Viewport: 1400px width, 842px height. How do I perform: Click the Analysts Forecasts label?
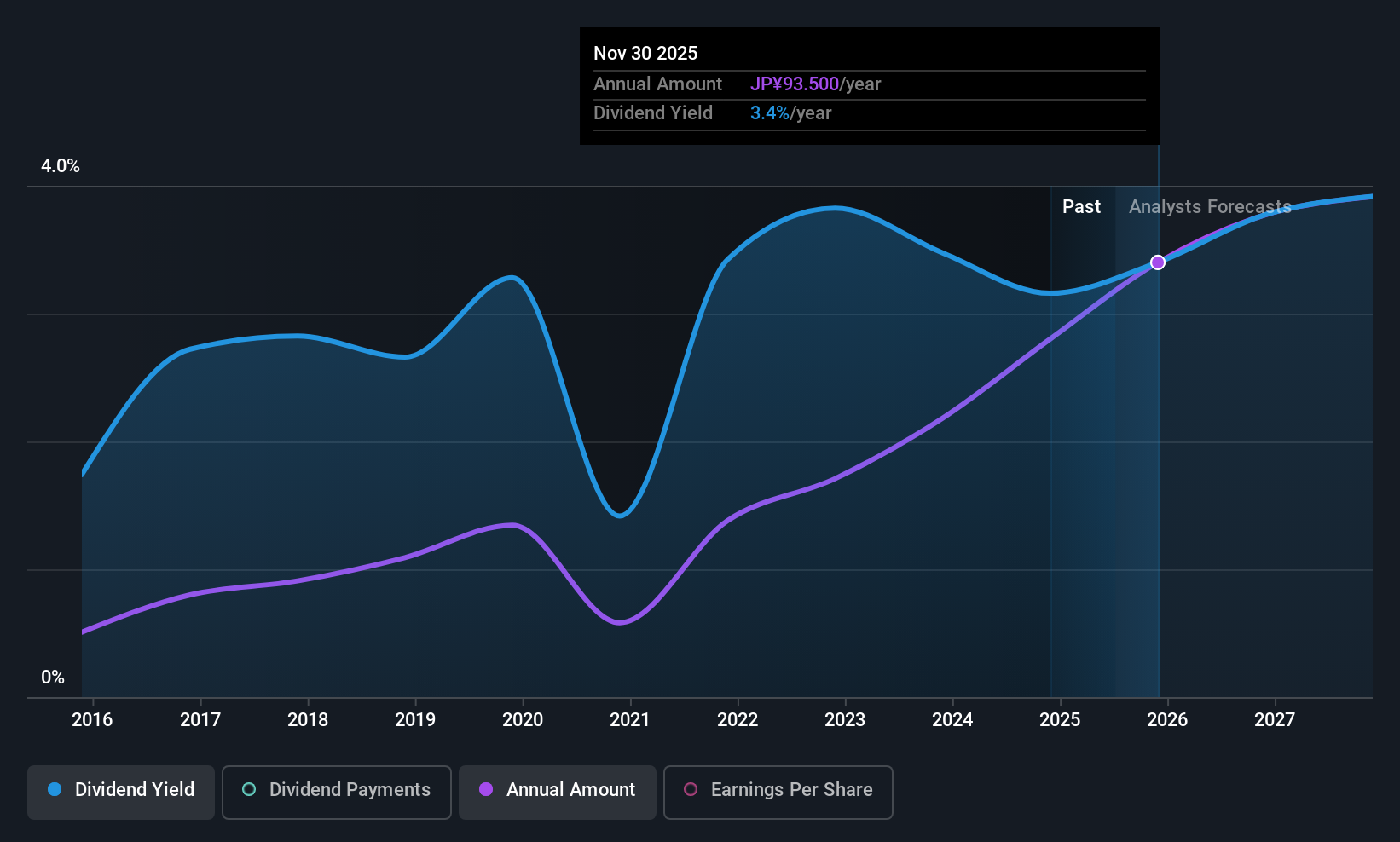[x=1210, y=207]
